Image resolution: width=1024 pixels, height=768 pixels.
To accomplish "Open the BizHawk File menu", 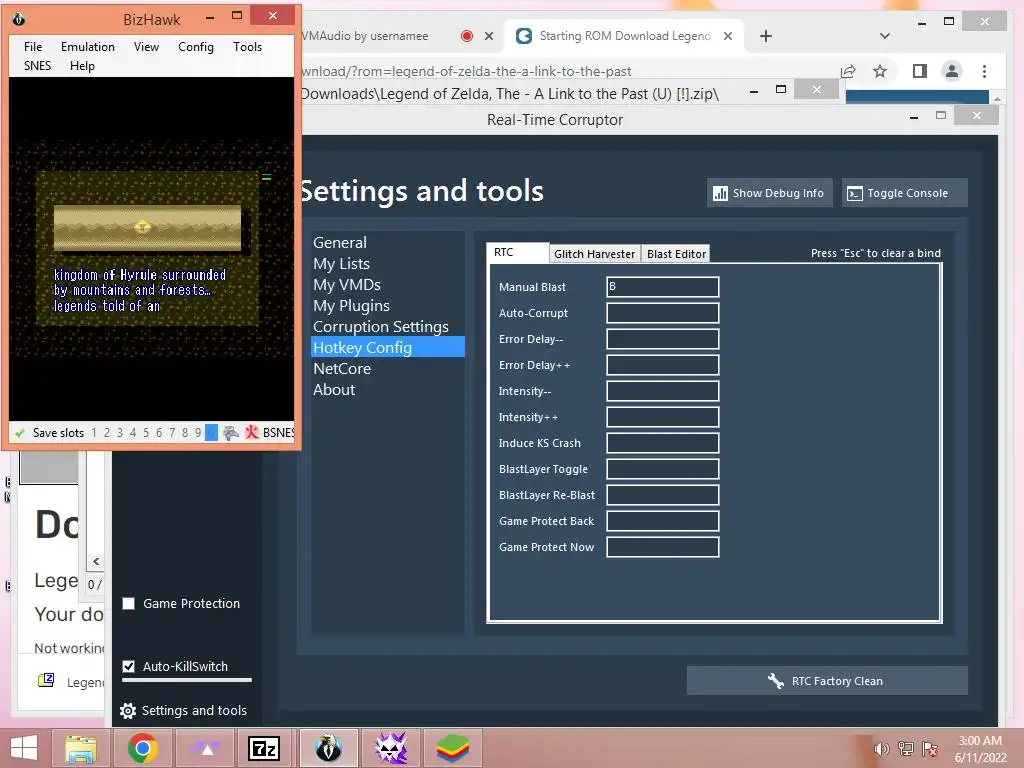I will (x=33, y=46).
